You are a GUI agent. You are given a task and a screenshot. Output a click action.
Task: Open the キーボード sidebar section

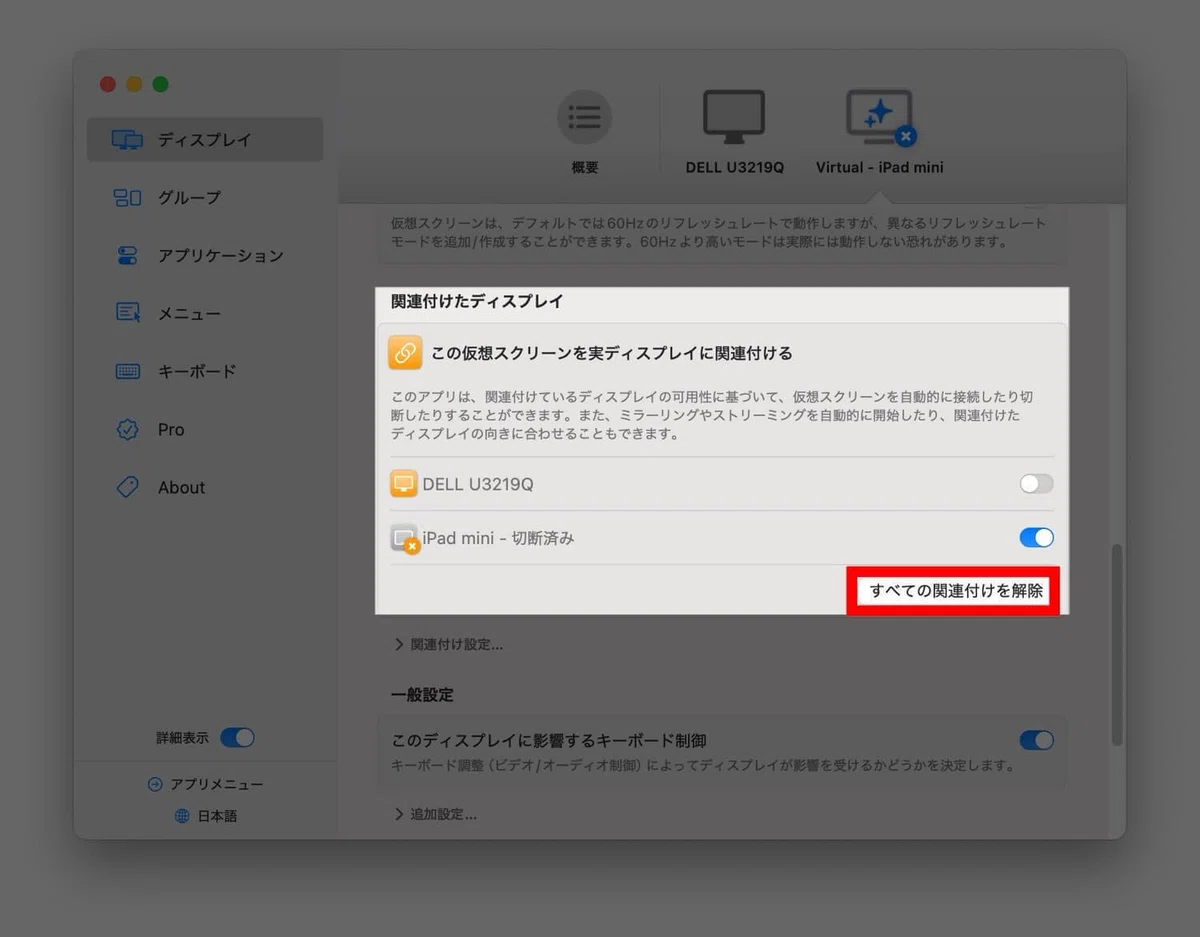pyautogui.click(x=205, y=372)
